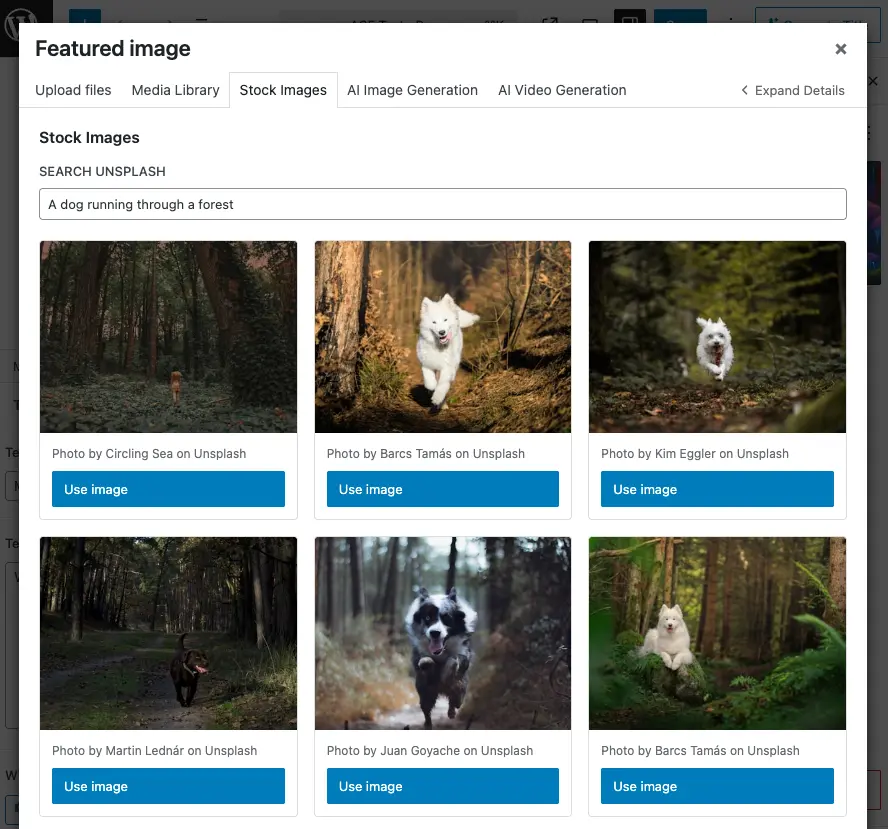Open the Media Library tab
Viewport: 888px width, 829px height.
[x=175, y=90]
